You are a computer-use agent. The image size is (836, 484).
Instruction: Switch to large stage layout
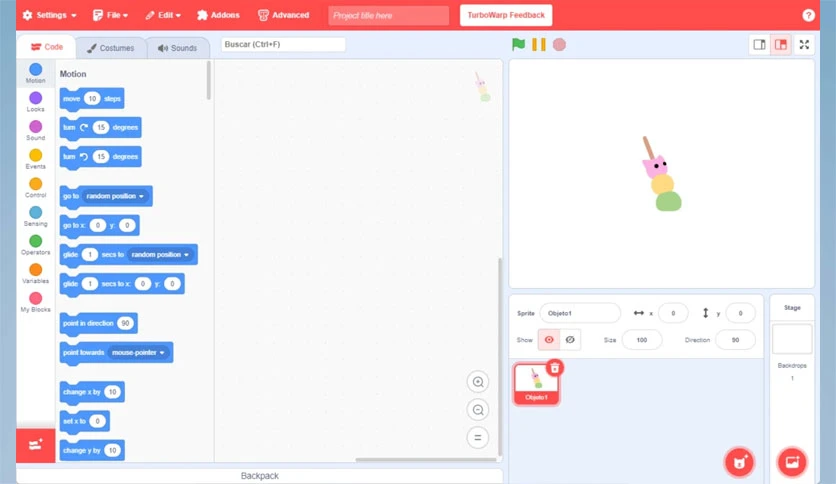click(781, 45)
